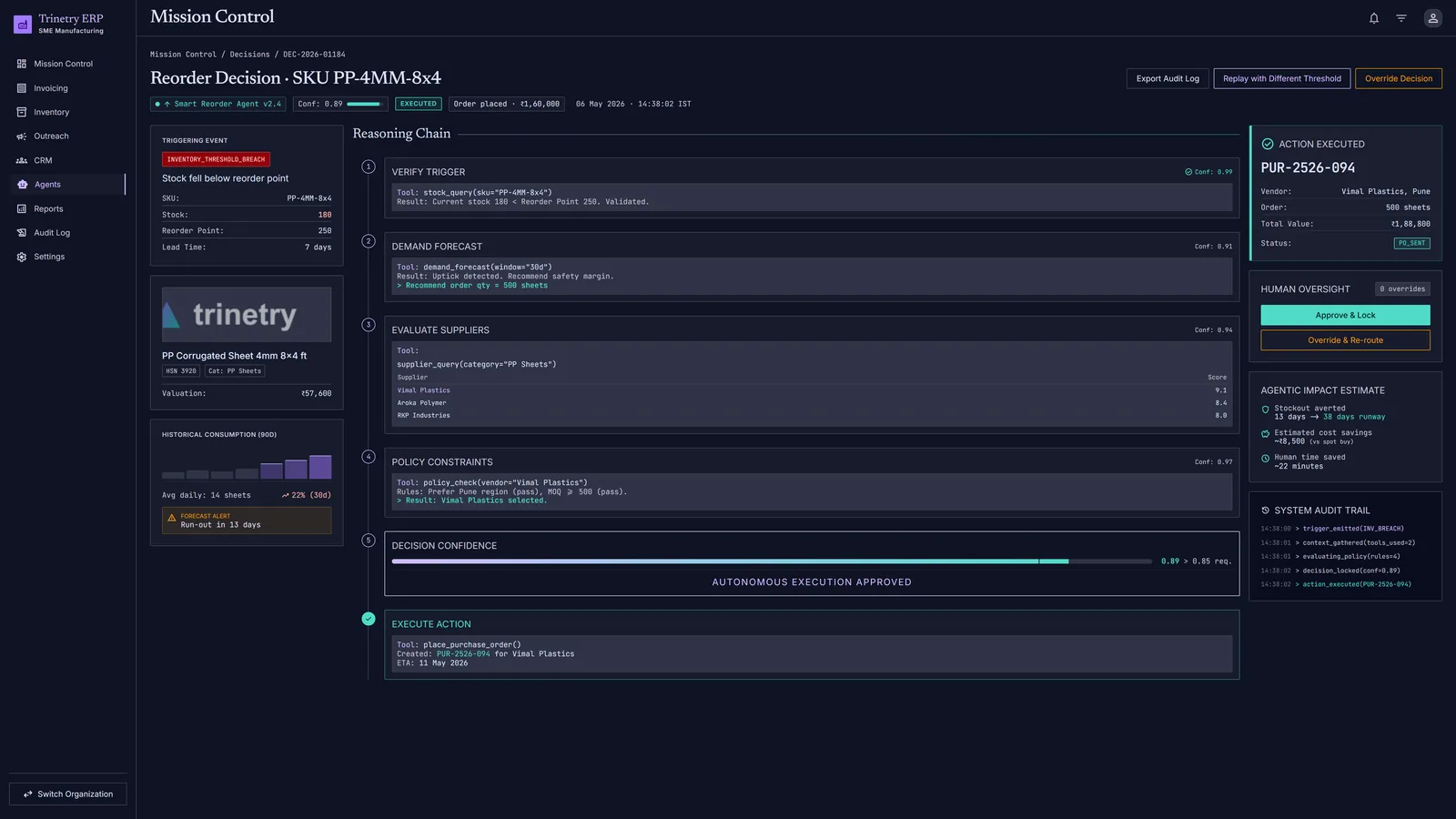Click the Stockout averted shield icon

[1265, 409]
